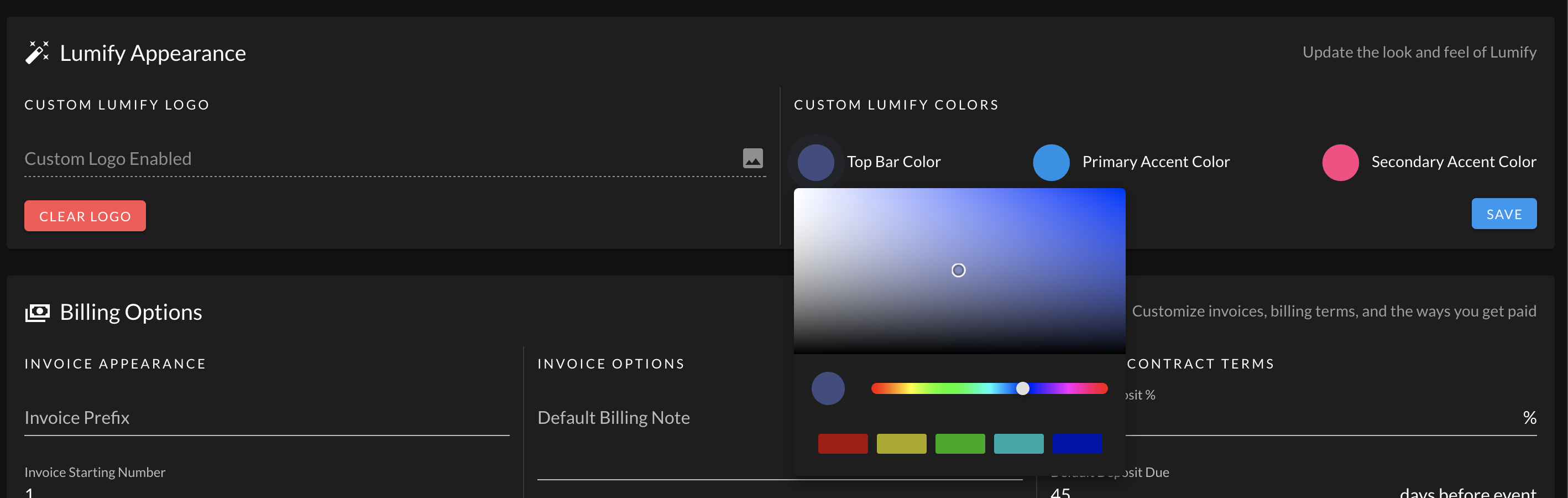
Task: Click the SAVE button
Action: 1503,214
